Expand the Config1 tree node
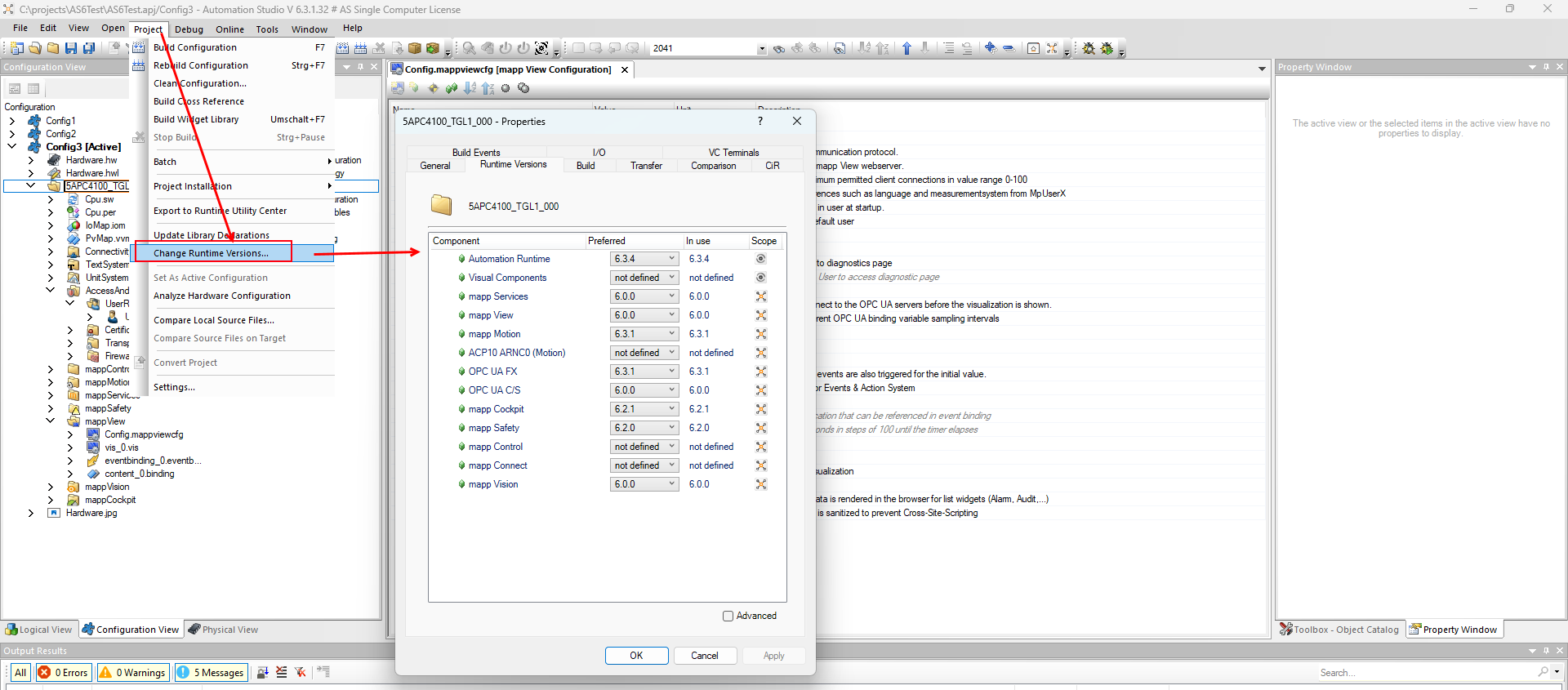This screenshot has height=690, width=1568. tap(11, 121)
